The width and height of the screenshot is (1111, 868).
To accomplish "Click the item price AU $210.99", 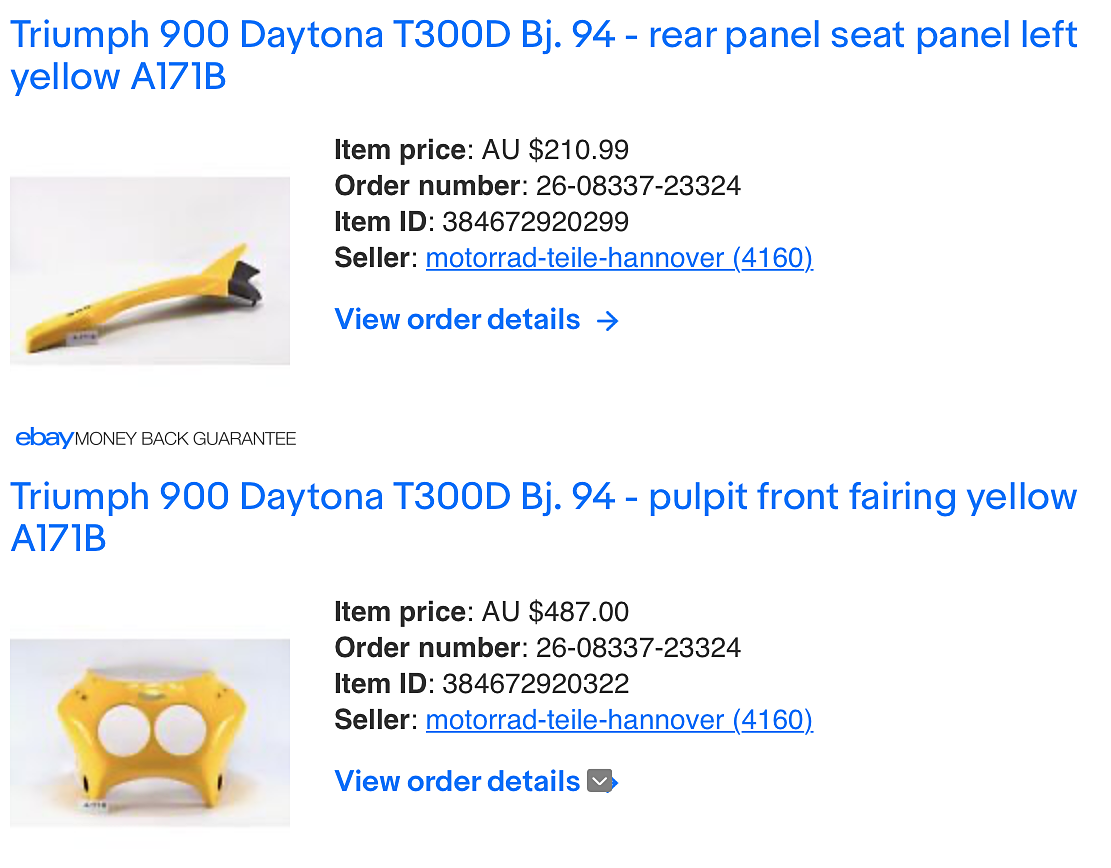I will click(555, 150).
